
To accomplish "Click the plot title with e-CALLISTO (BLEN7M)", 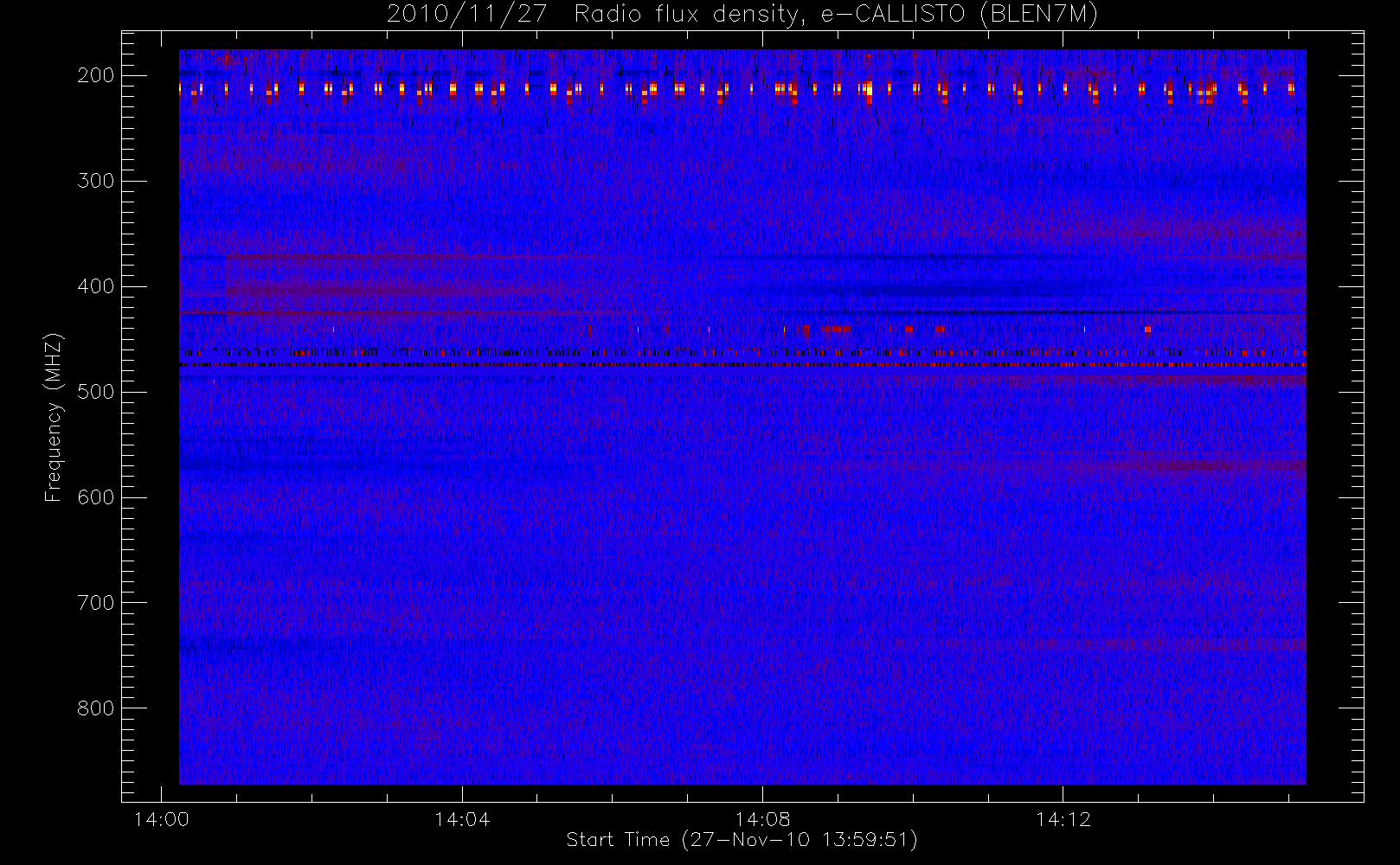I will point(742,15).
